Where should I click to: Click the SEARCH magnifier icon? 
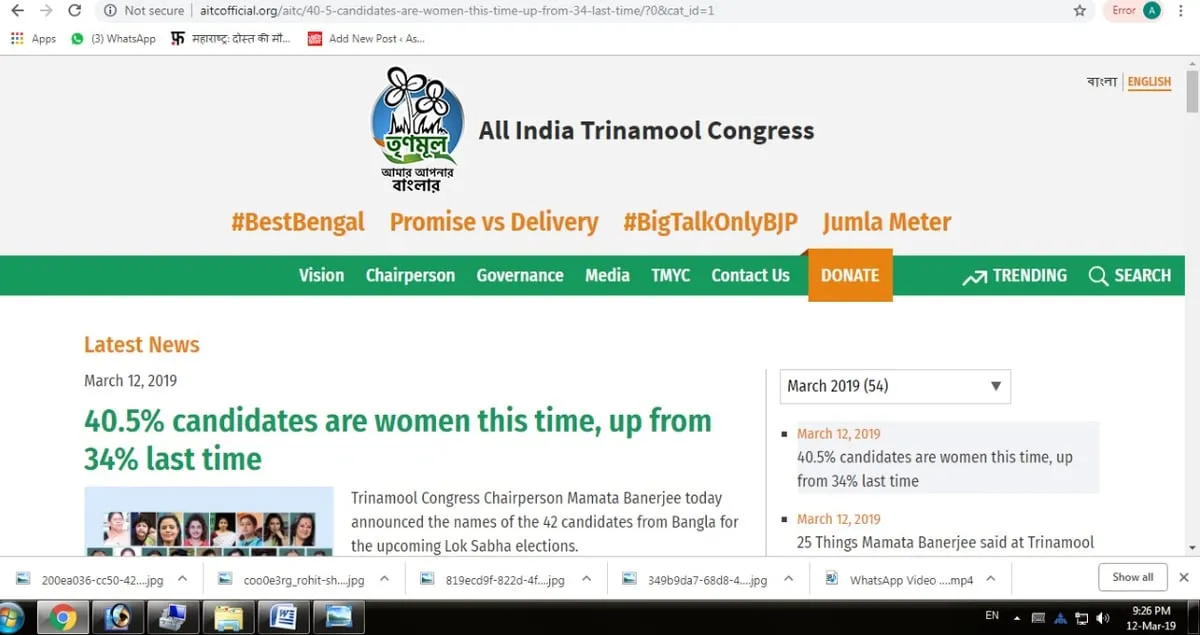[1098, 276]
